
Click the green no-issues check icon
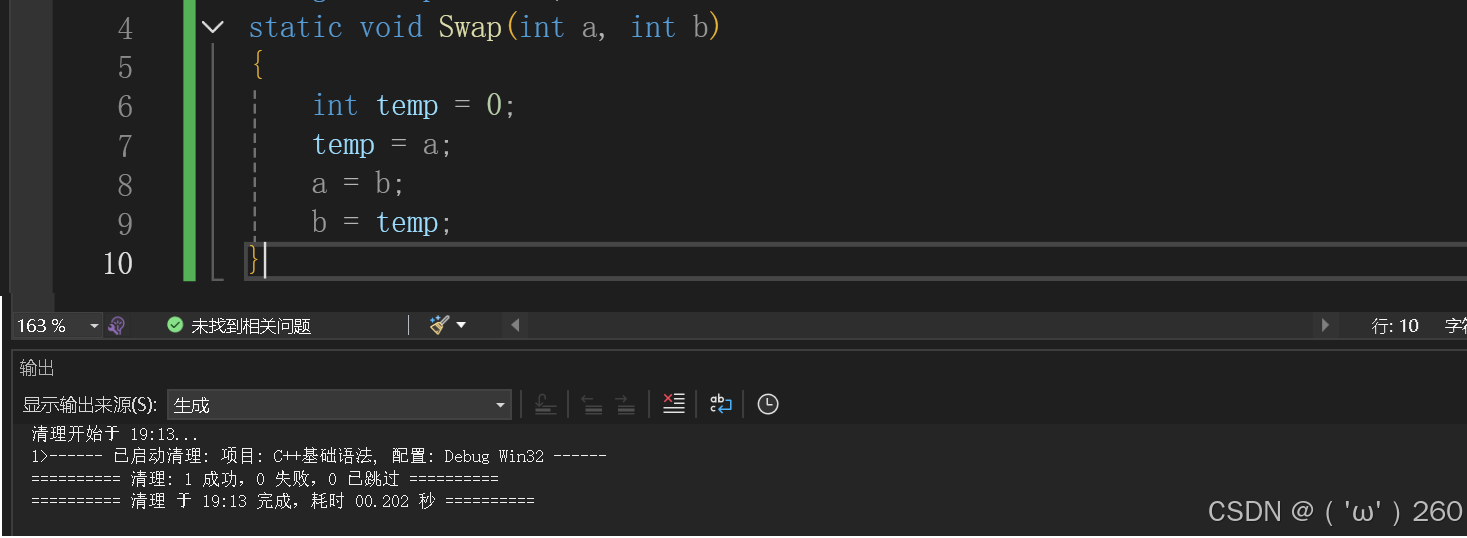(x=175, y=325)
